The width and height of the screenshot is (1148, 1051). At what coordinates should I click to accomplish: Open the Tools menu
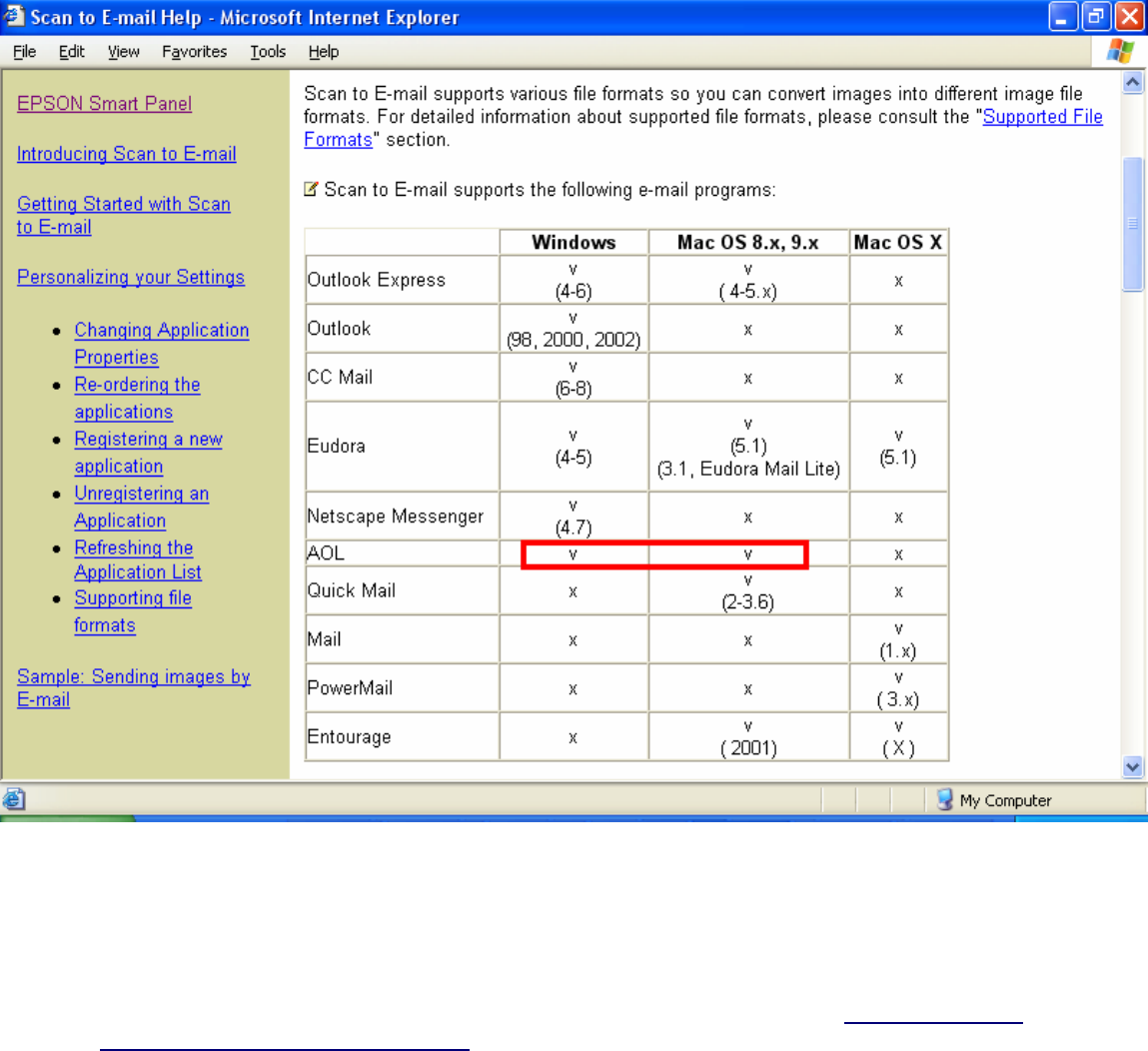[267, 51]
